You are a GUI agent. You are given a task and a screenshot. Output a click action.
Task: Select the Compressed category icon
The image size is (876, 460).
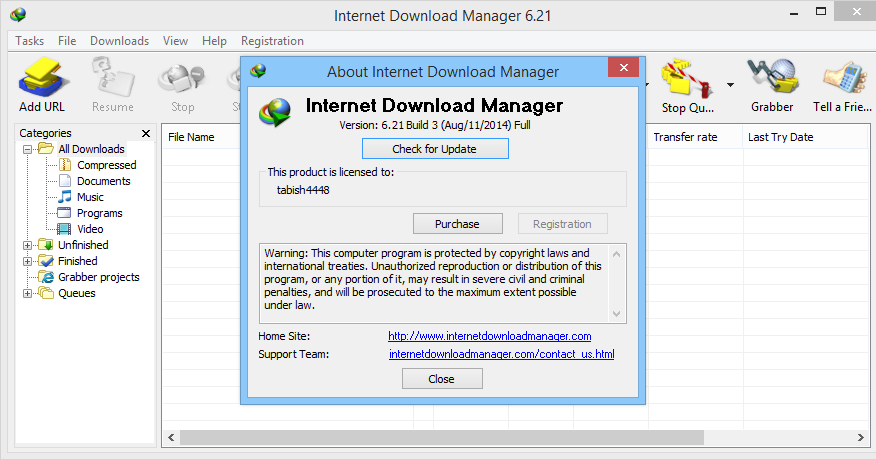coord(65,165)
